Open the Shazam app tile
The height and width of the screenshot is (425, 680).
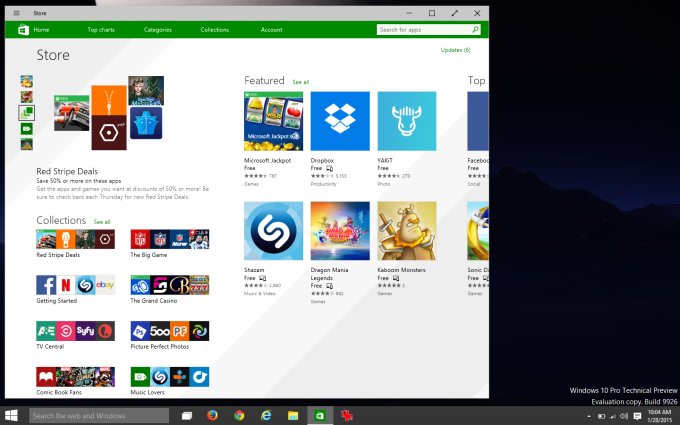(274, 231)
